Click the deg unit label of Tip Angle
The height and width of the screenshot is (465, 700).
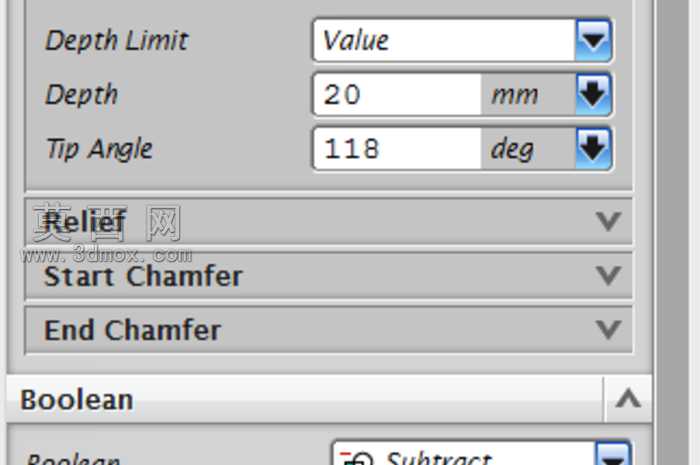[x=512, y=149]
